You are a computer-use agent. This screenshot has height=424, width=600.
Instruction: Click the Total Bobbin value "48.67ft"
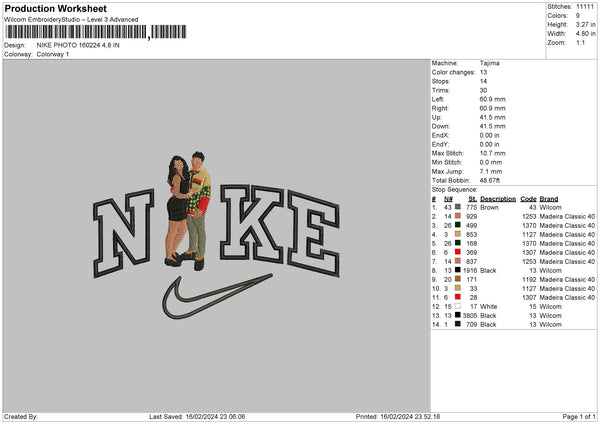click(491, 180)
